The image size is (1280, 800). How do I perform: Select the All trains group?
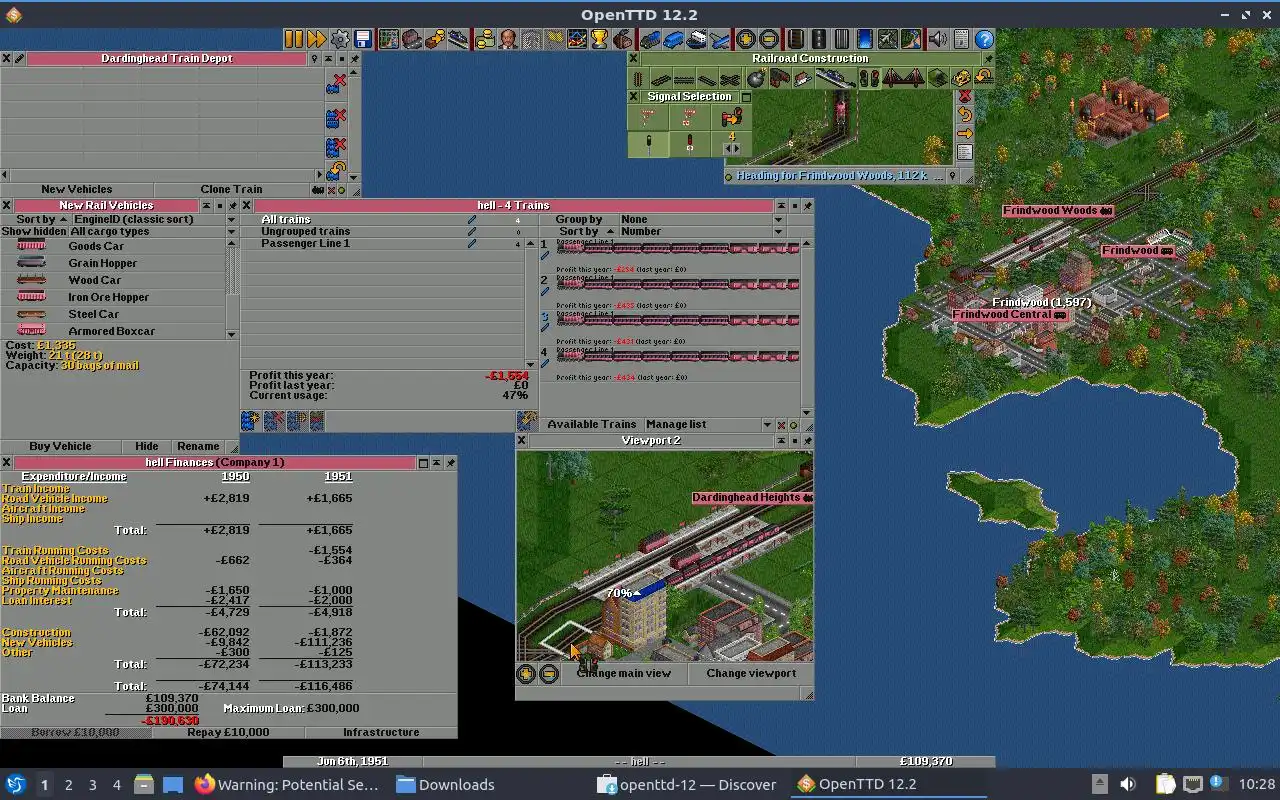388,219
